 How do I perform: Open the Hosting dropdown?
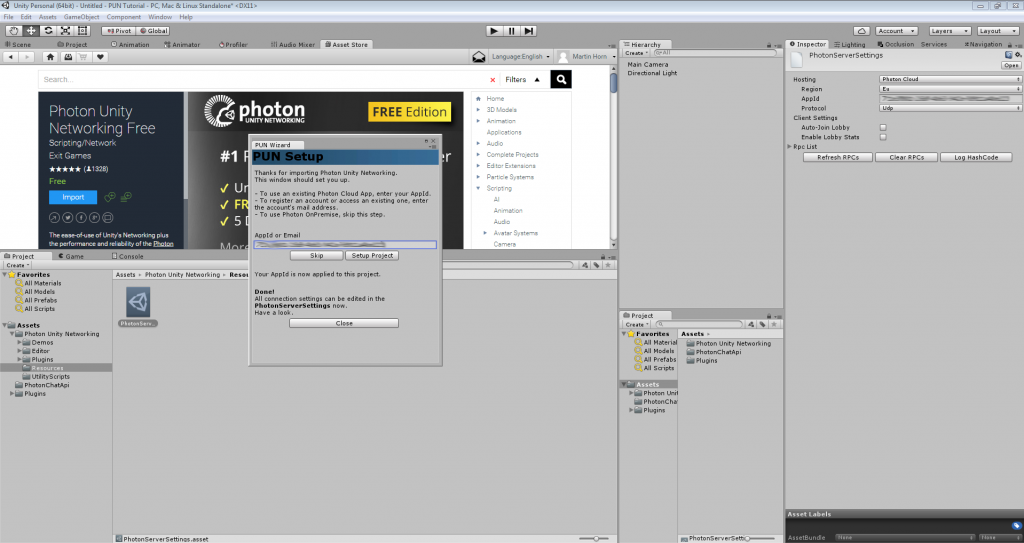(x=950, y=79)
